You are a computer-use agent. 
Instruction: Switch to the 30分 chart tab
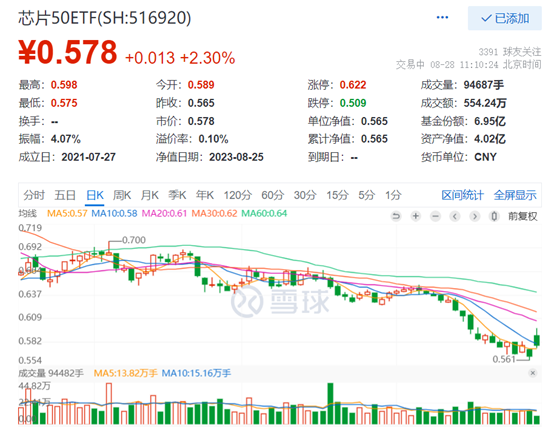click(305, 195)
